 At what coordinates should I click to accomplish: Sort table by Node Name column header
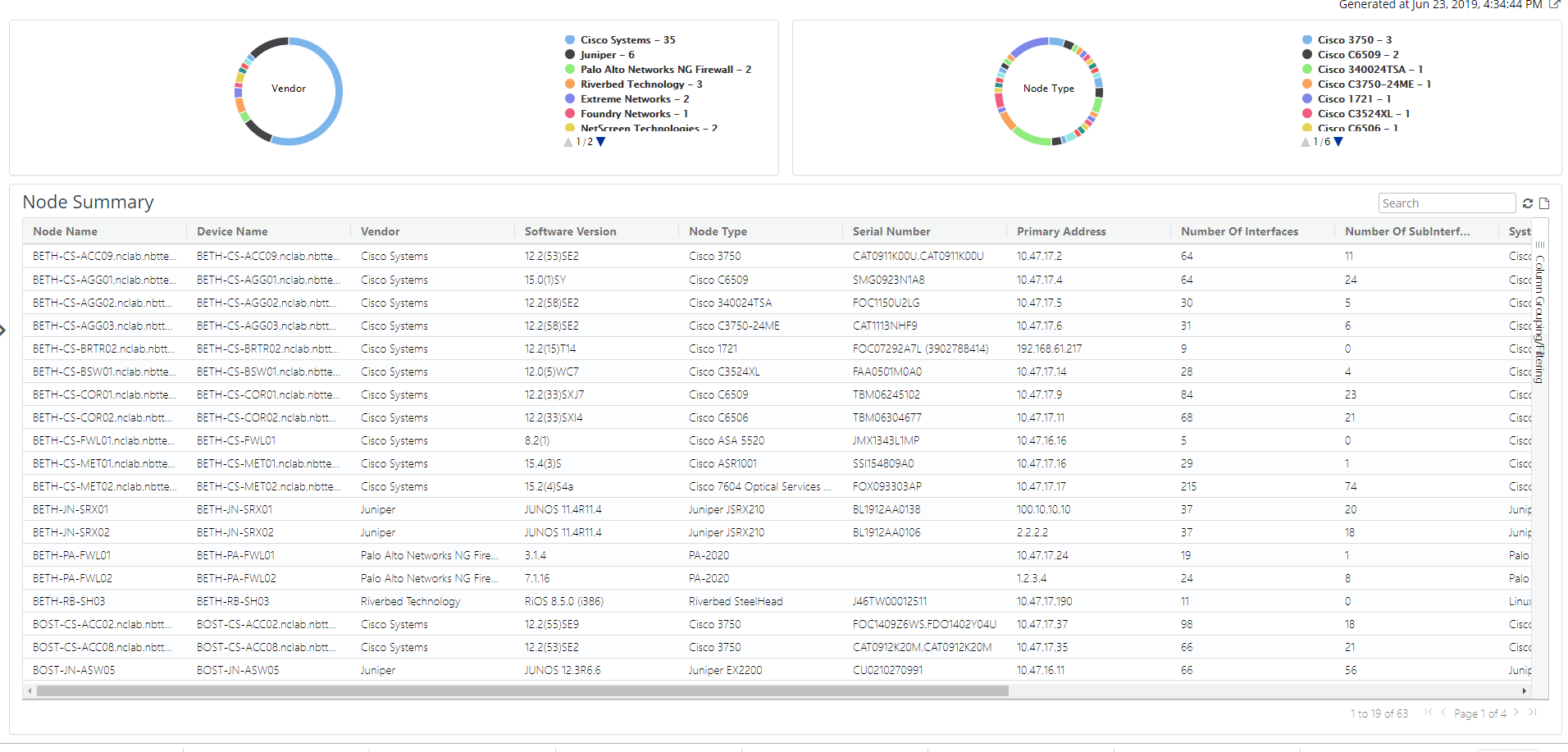coord(66,232)
